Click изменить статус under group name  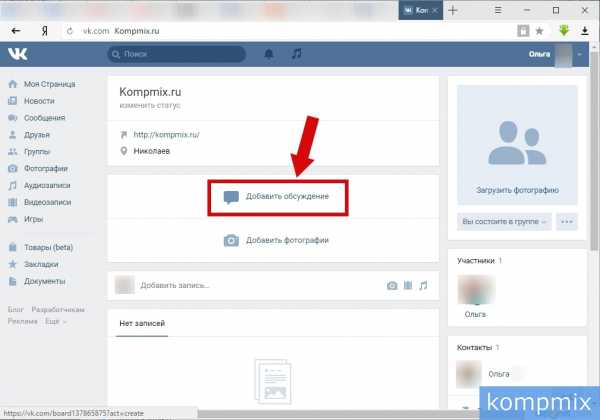coord(150,105)
